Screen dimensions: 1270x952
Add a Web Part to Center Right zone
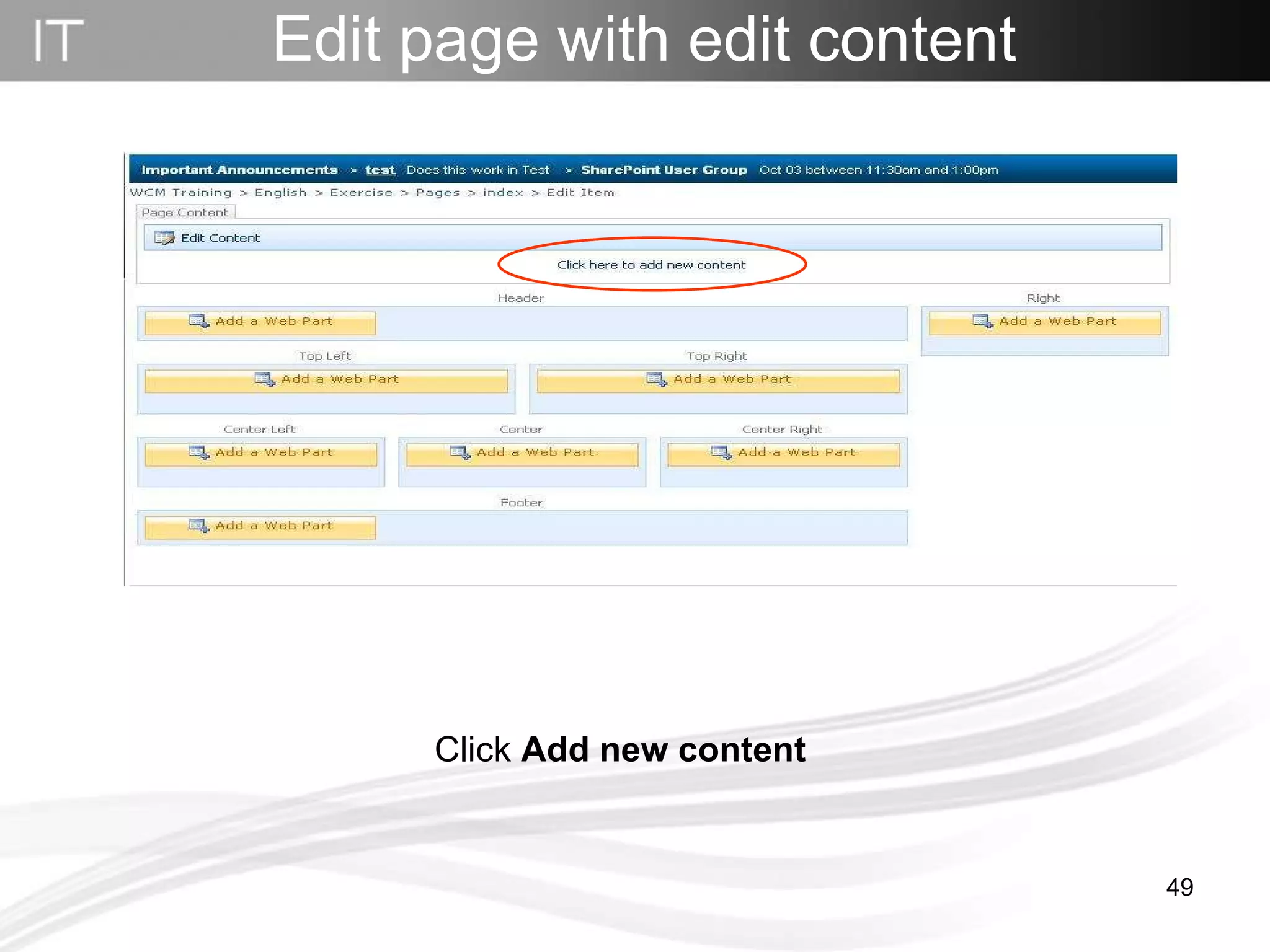tap(783, 454)
